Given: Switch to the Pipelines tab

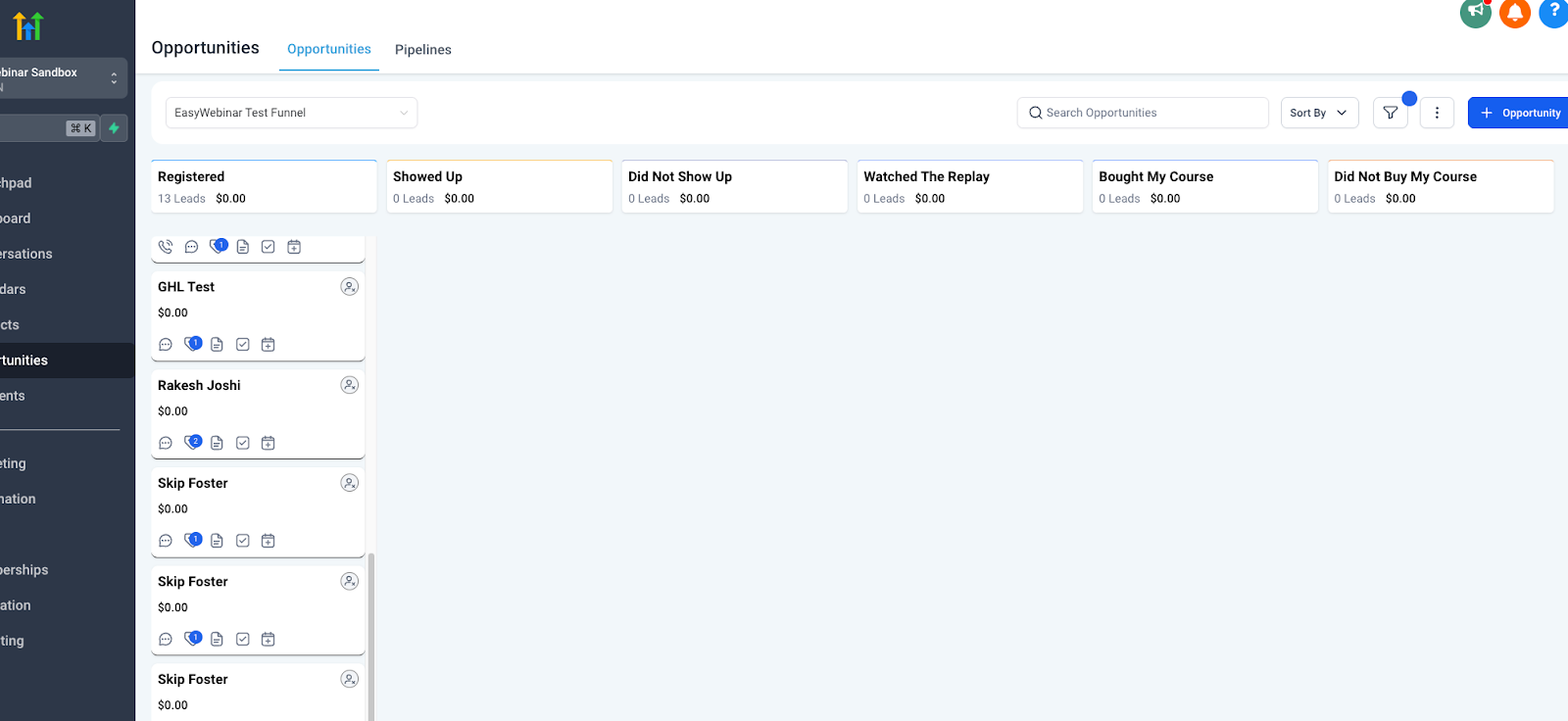Looking at the screenshot, I should coord(422,50).
